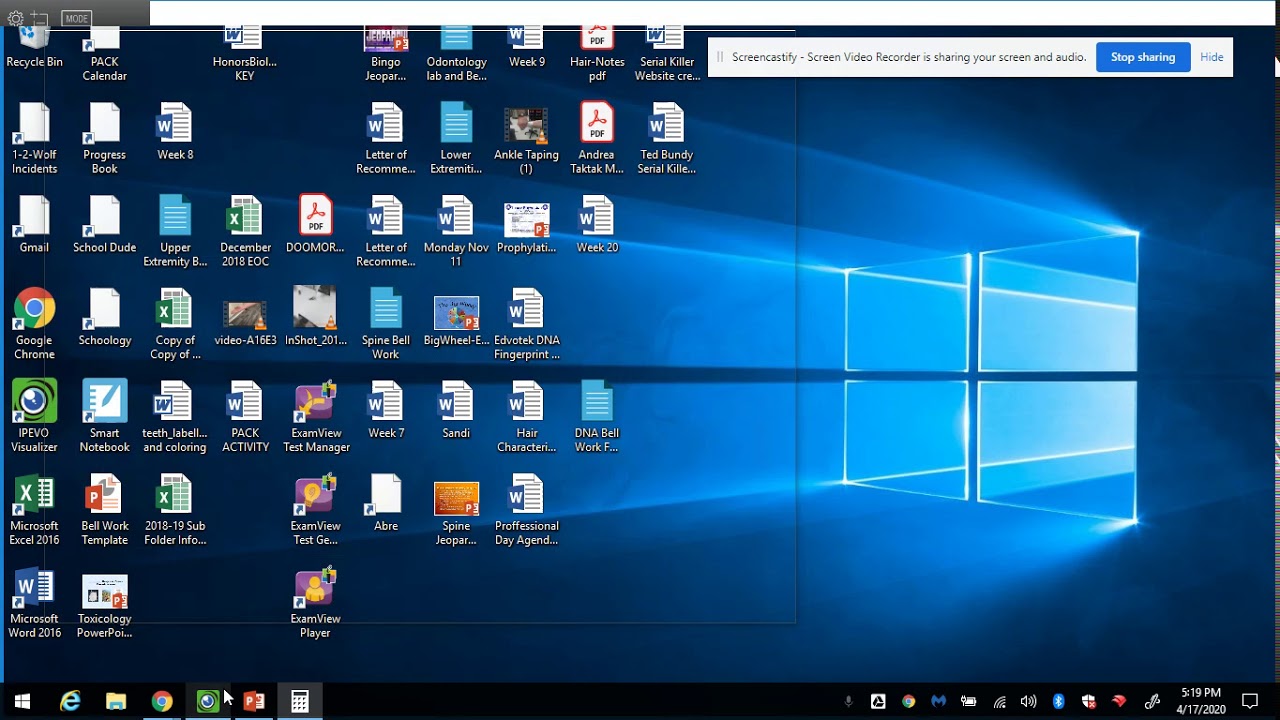This screenshot has width=1280, height=720.
Task: Switch to IPEVO Visualizer on taskbar
Action: coord(208,701)
